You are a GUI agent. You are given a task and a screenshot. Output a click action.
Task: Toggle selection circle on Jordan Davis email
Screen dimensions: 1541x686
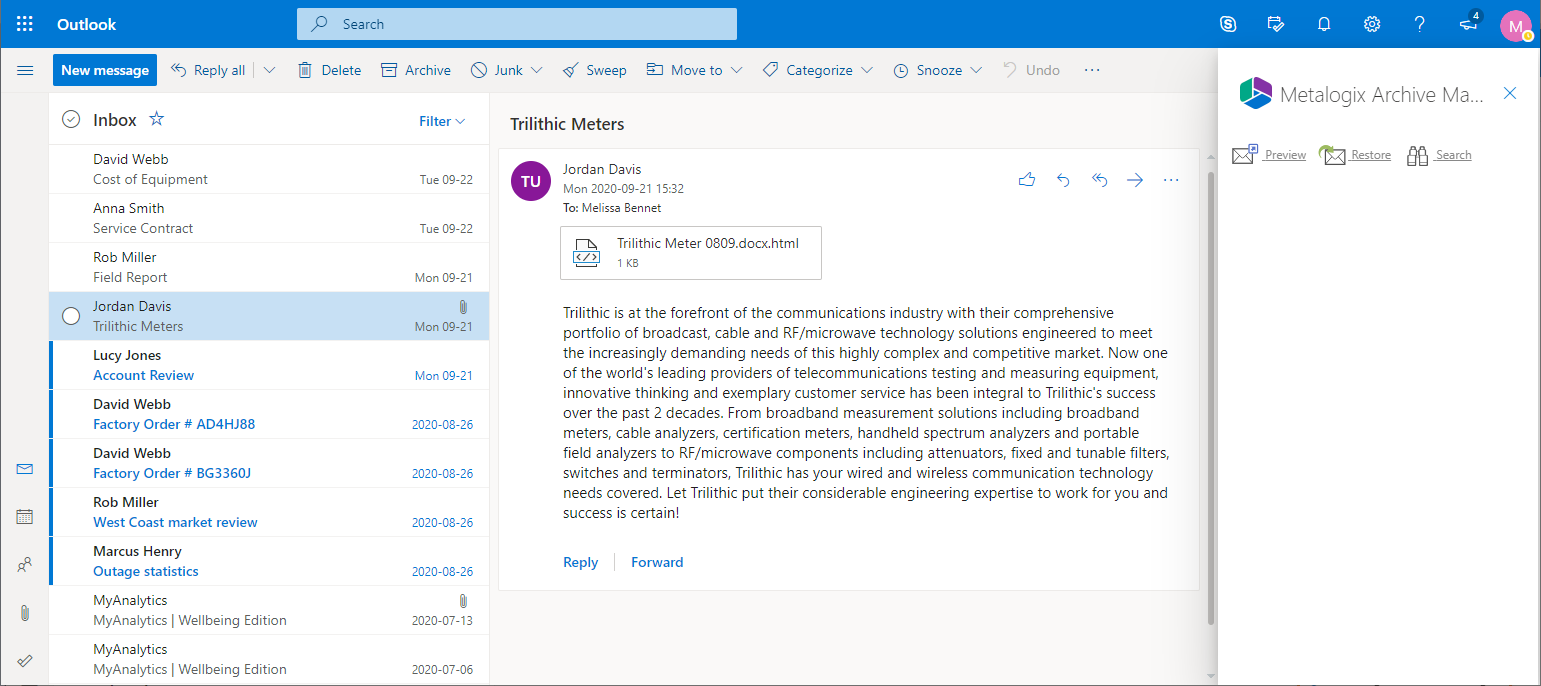[71, 316]
